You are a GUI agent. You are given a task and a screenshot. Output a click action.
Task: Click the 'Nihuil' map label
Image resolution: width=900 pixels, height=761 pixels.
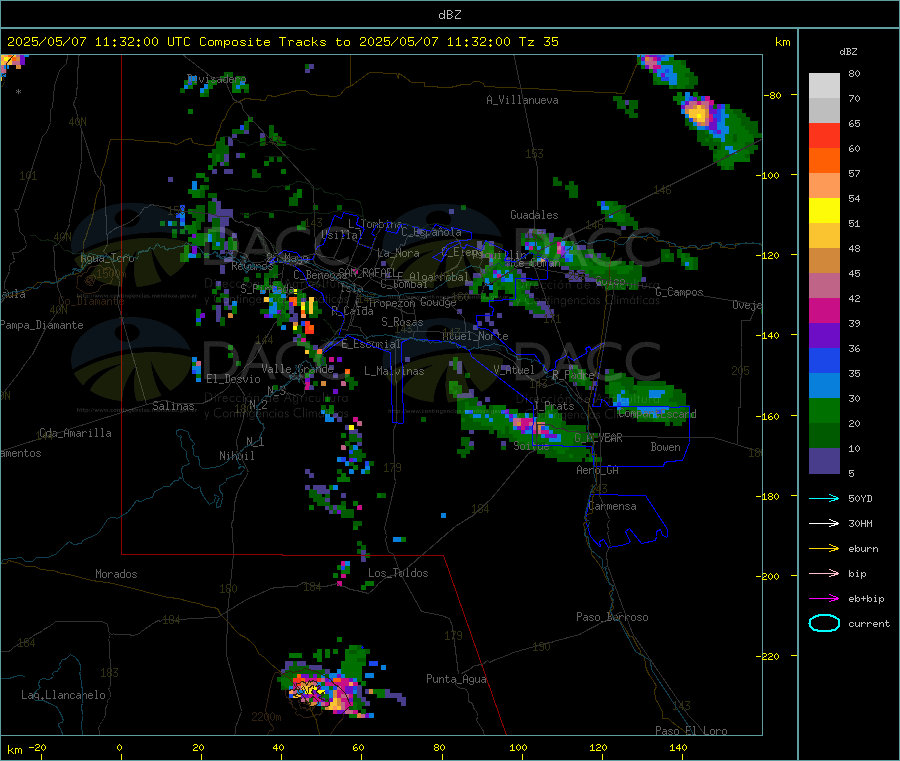pyautogui.click(x=236, y=456)
